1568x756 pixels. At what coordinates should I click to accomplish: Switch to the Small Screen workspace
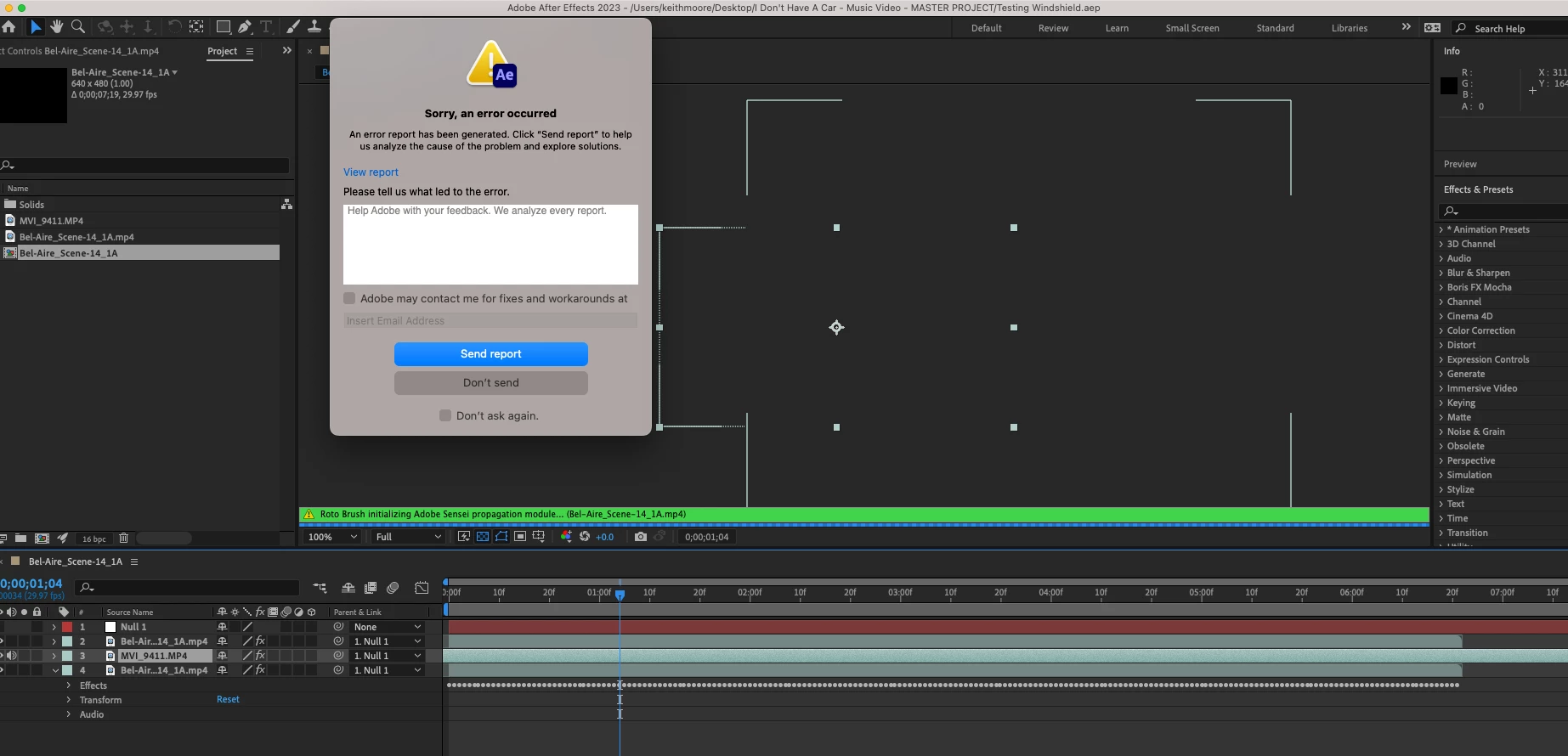pyautogui.click(x=1192, y=28)
